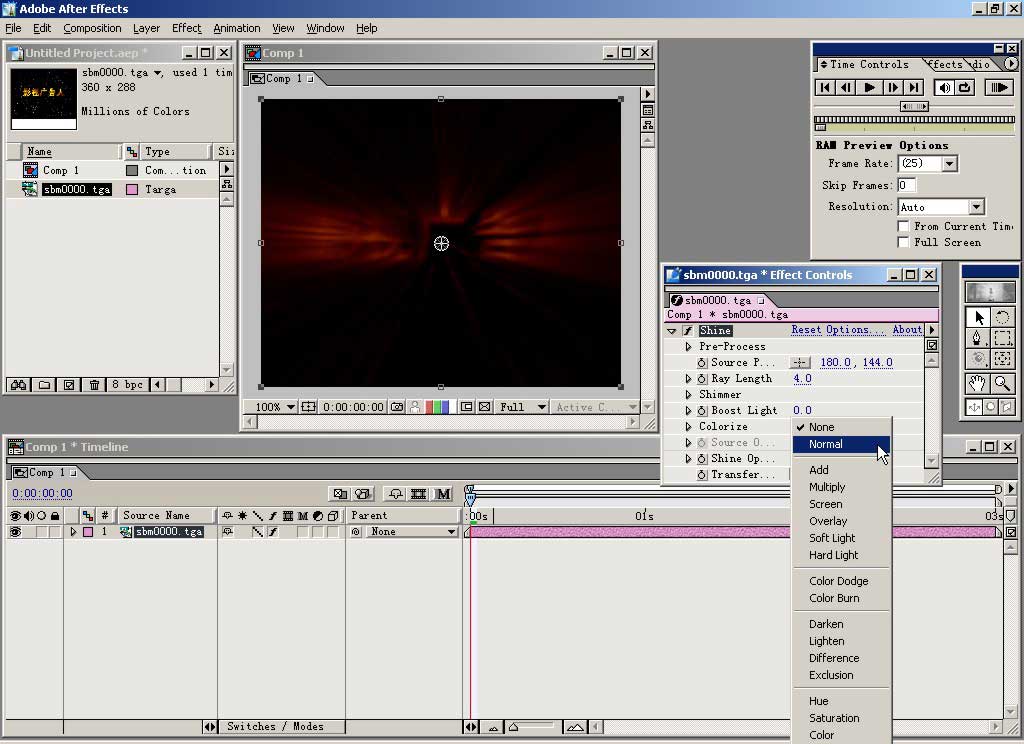Enable the Full Screen checkbox

click(x=903, y=242)
